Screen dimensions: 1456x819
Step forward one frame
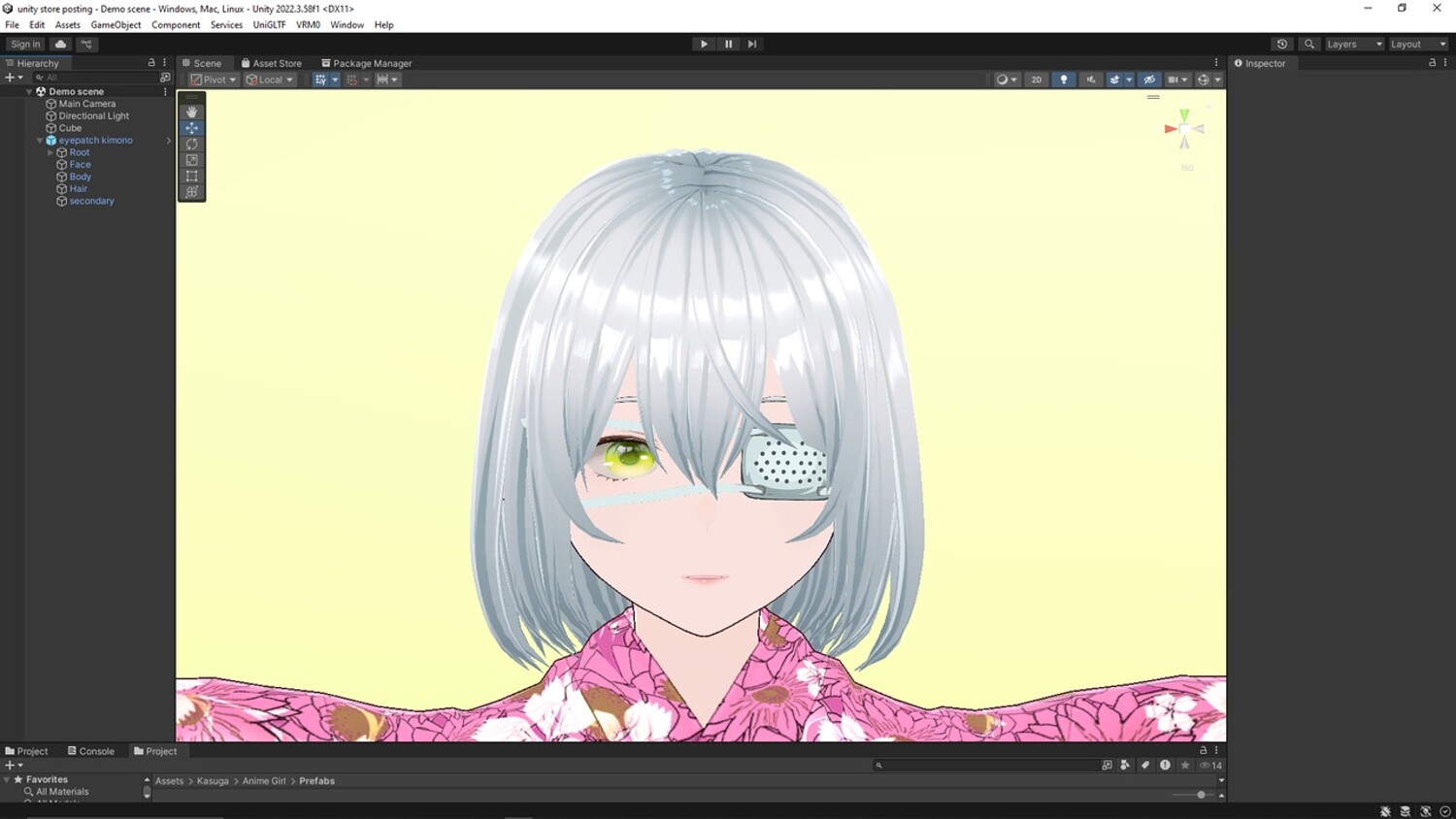click(752, 44)
